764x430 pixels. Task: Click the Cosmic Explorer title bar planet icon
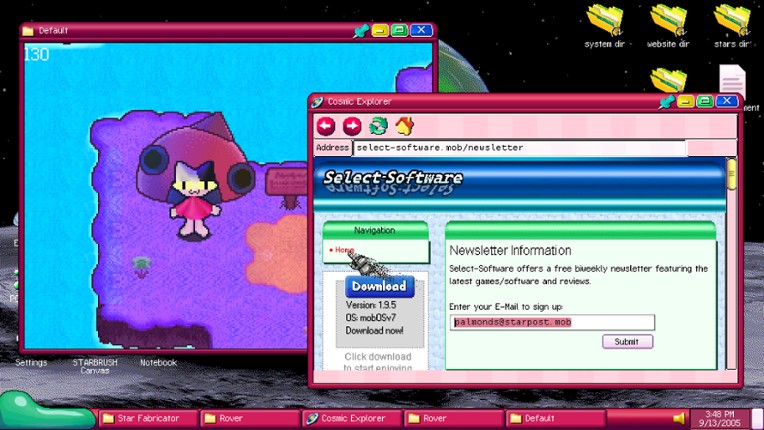tap(318, 102)
